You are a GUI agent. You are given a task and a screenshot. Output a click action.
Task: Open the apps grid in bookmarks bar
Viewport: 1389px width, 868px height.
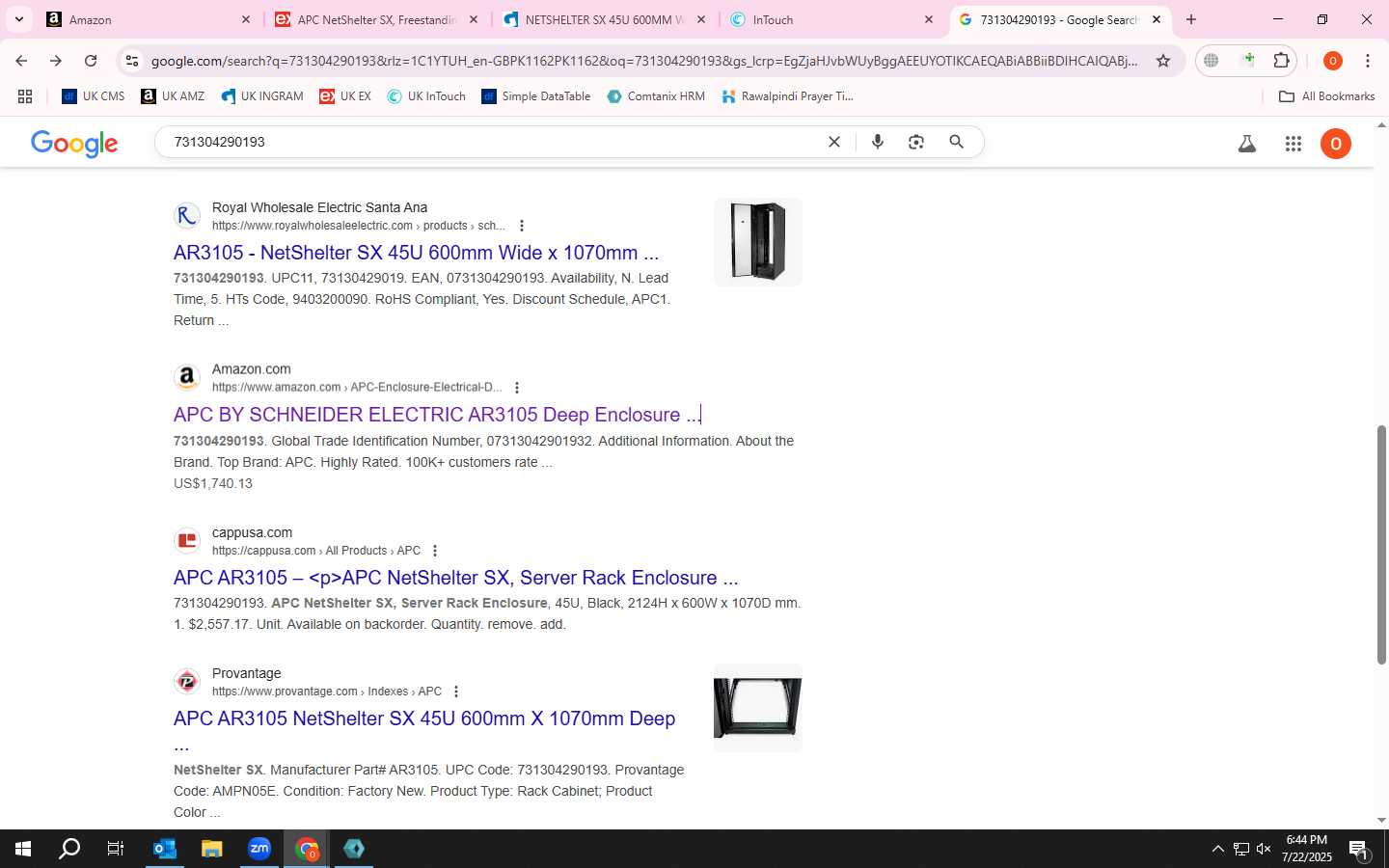25,96
